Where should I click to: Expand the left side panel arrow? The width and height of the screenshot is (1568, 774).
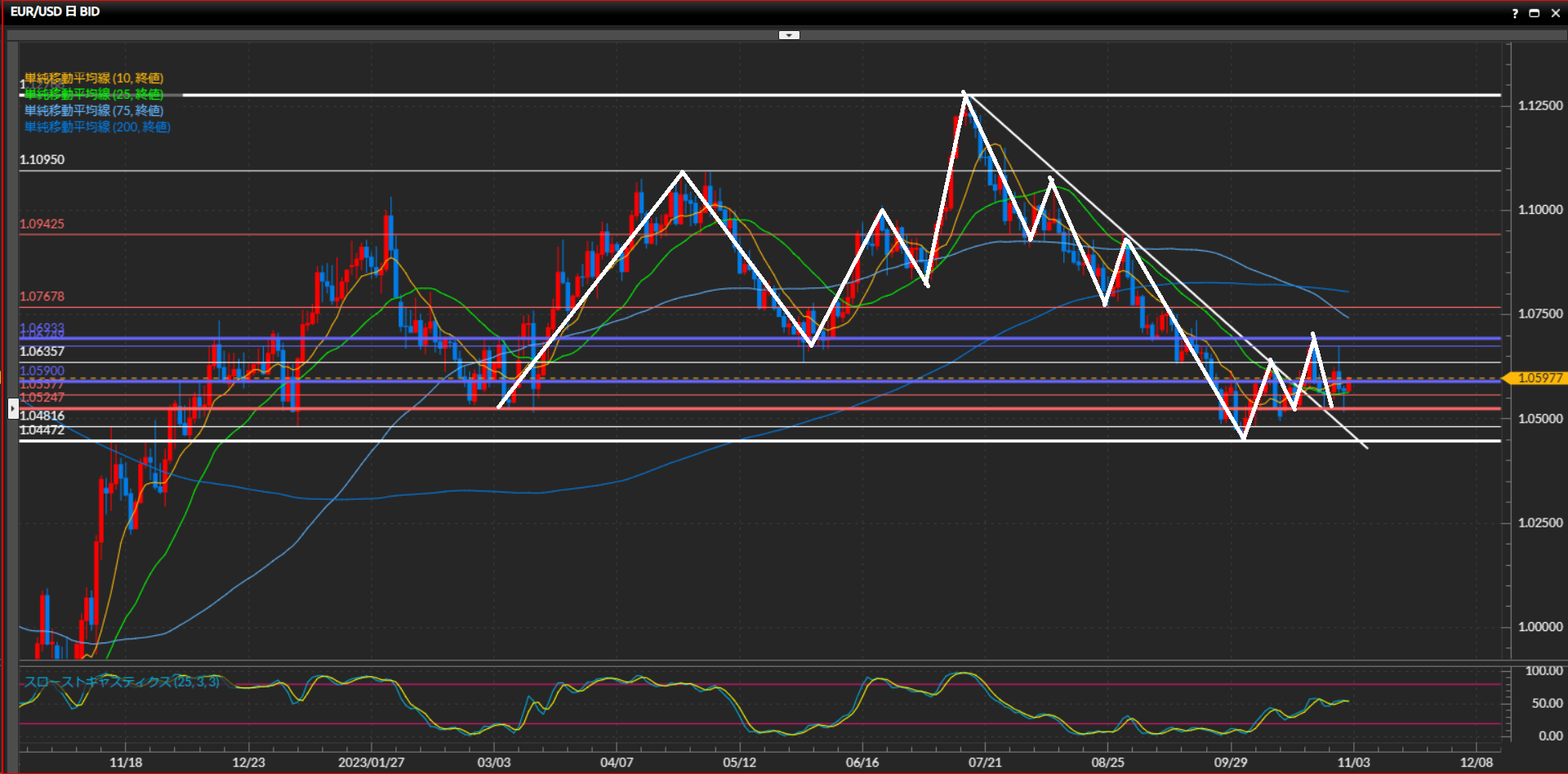point(13,407)
